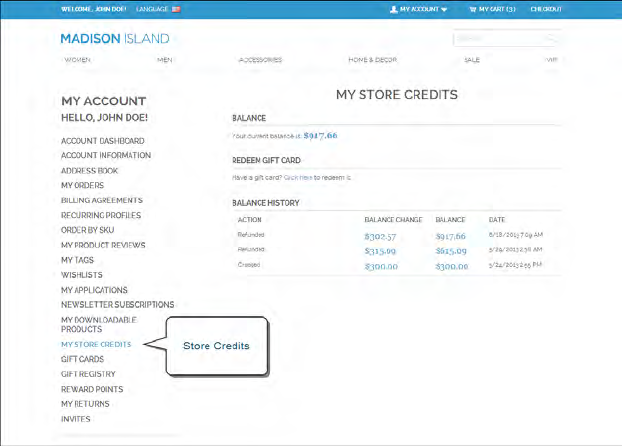Screen dimensions: 622x446
Task: Open My Tags
Action: (x=77, y=260)
